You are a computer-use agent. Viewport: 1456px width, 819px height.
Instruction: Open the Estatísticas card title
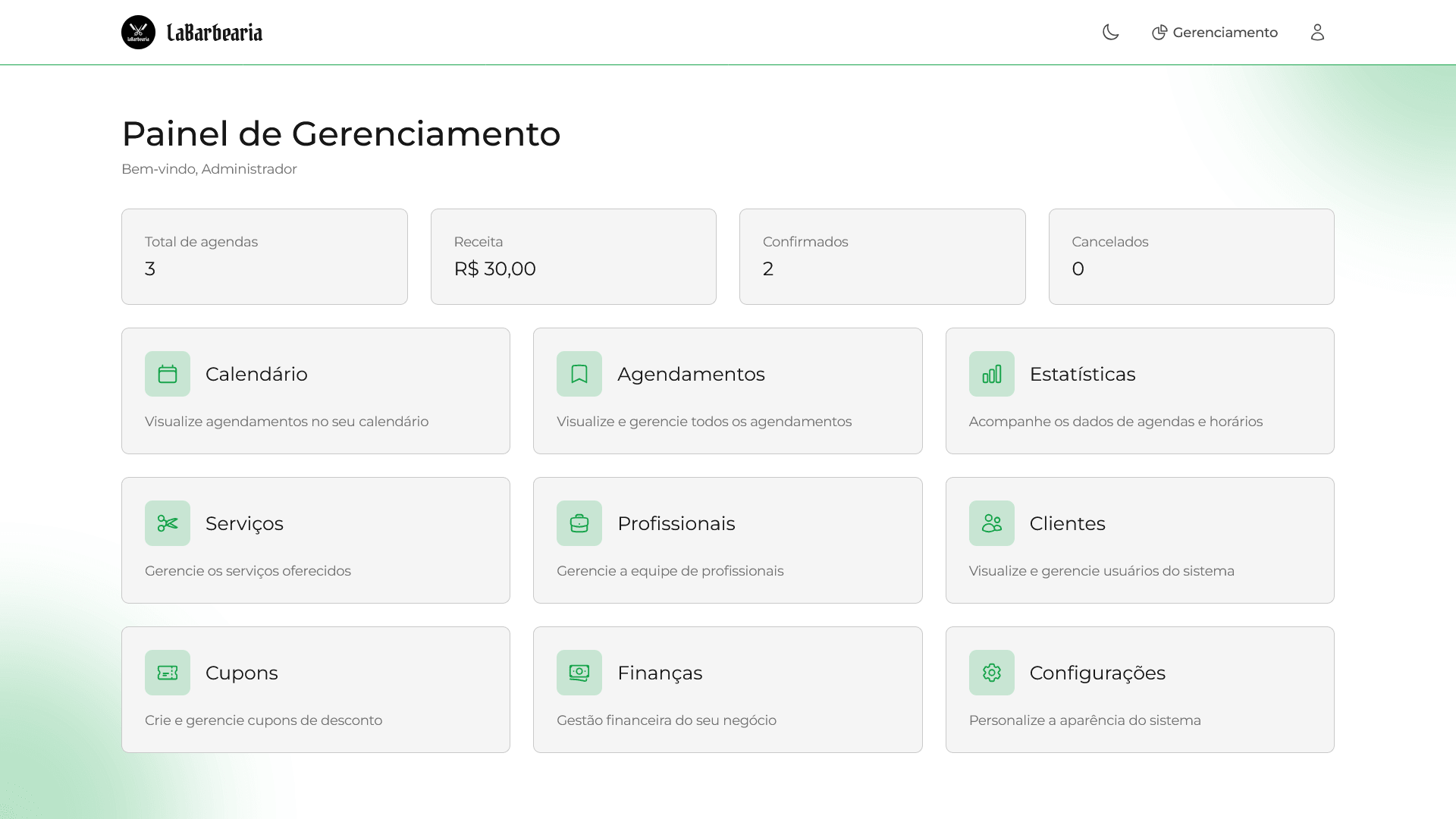1082,374
